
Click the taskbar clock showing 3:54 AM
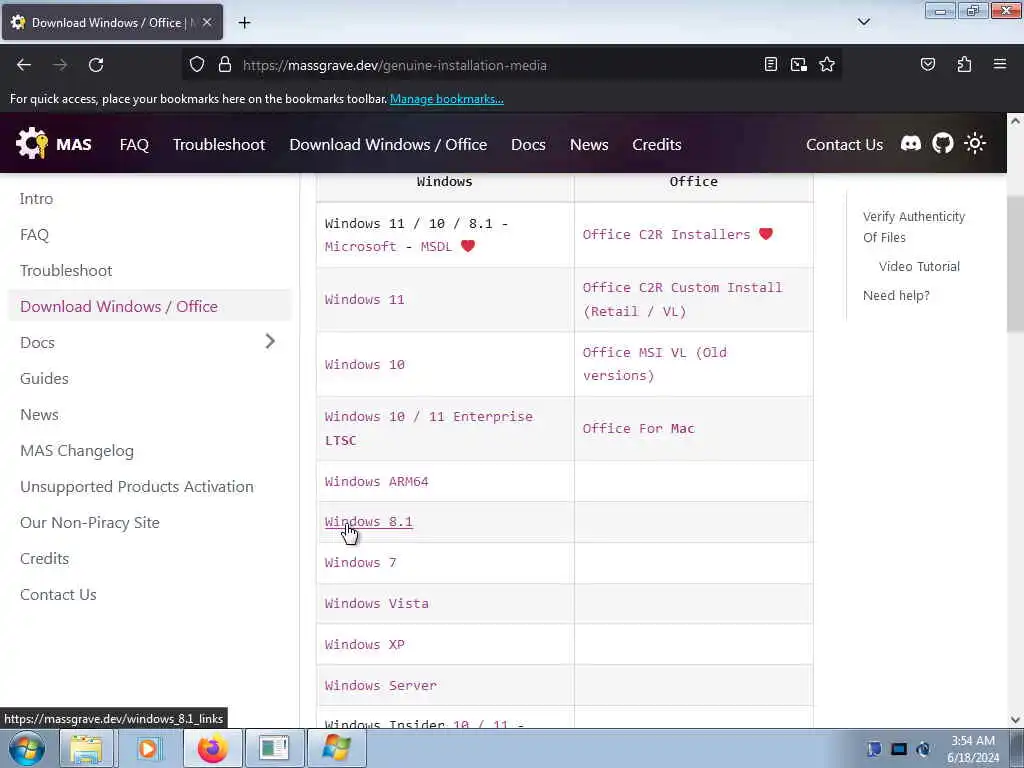[x=972, y=749]
